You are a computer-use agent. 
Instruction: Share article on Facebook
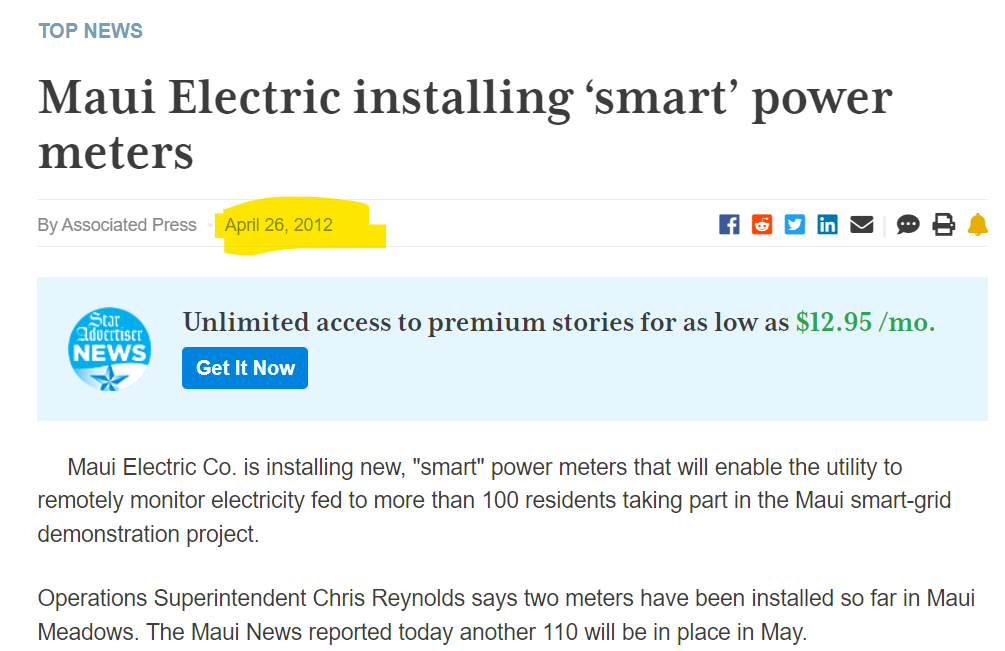(729, 225)
